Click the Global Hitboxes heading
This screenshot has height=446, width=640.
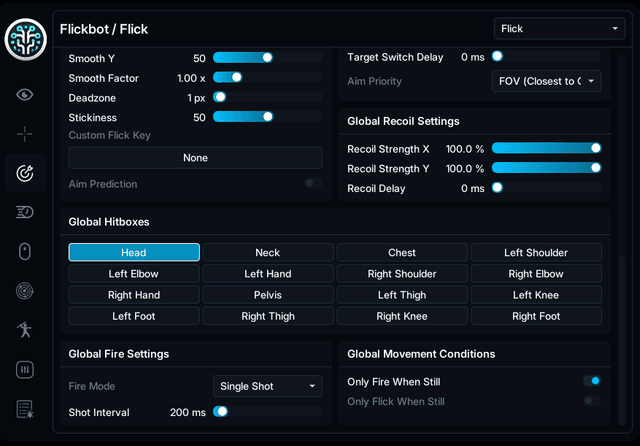[109, 222]
